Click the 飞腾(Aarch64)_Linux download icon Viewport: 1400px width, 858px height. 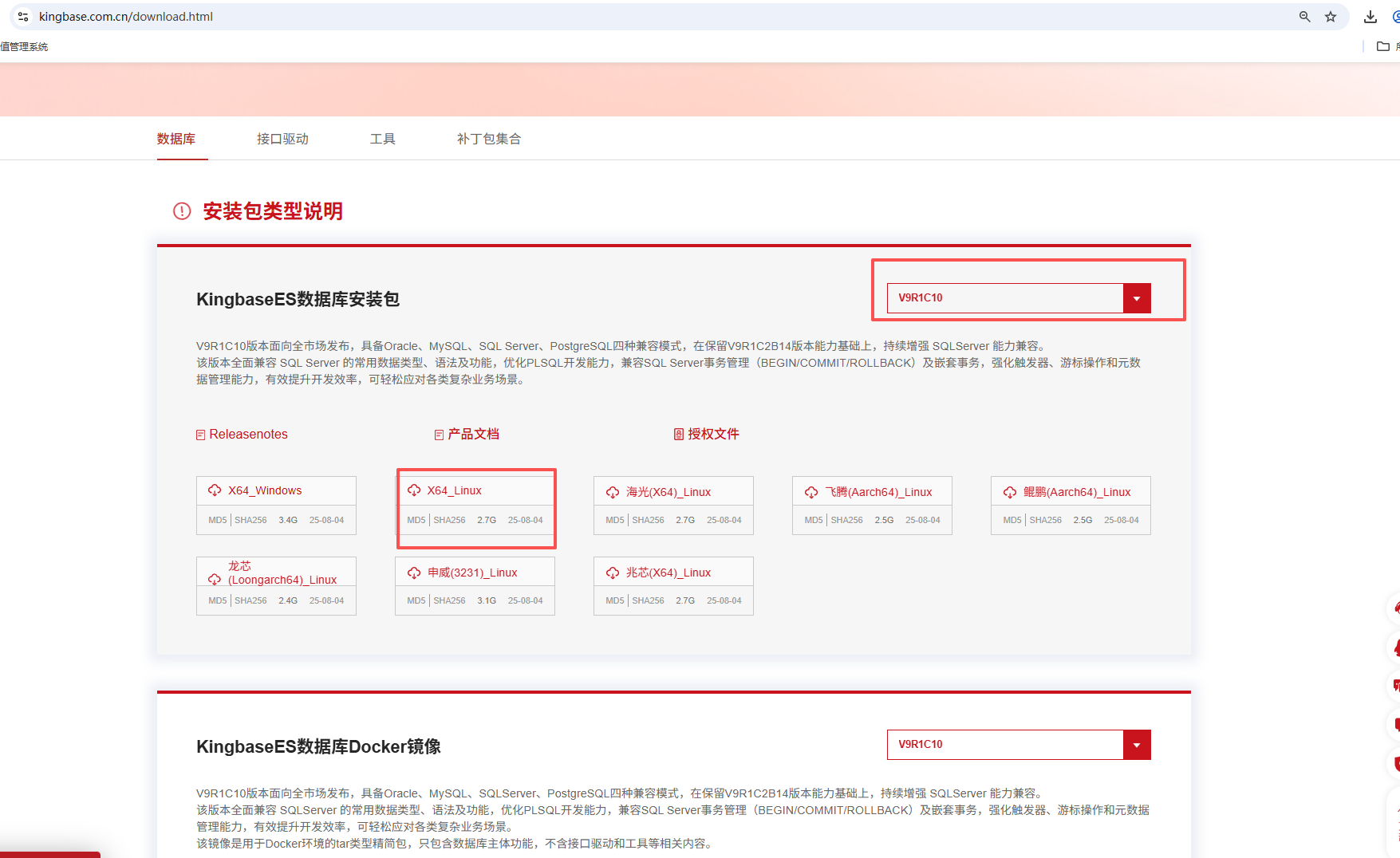coord(811,492)
